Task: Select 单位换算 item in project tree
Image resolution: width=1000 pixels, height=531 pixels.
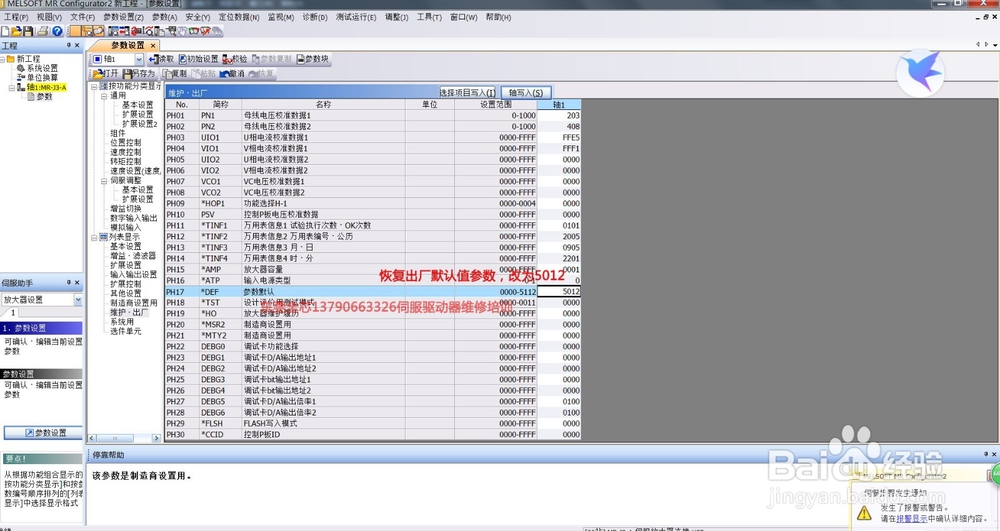Action: tap(38, 78)
